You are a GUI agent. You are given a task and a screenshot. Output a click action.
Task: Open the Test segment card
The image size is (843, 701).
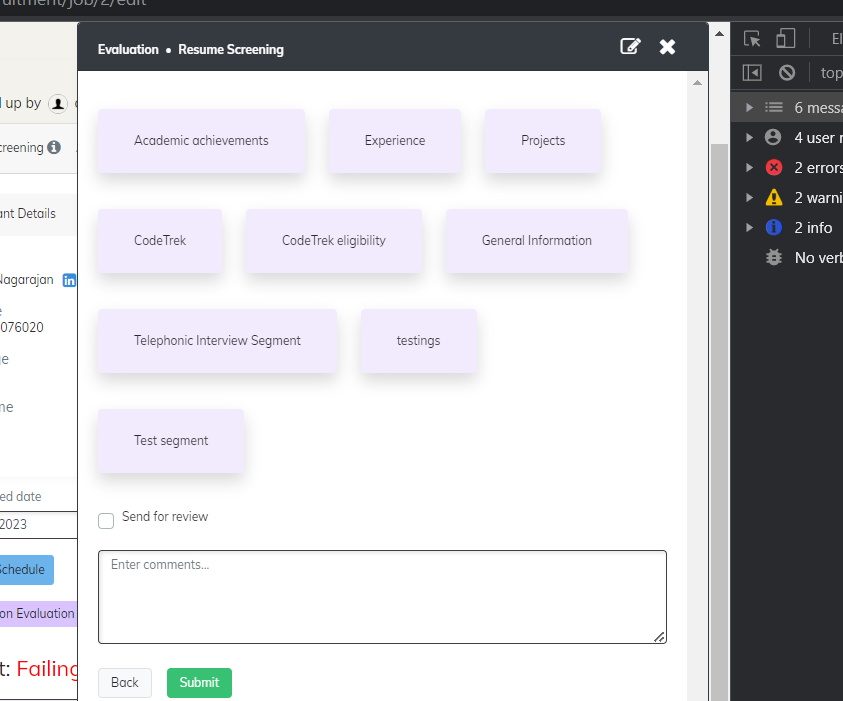171,441
